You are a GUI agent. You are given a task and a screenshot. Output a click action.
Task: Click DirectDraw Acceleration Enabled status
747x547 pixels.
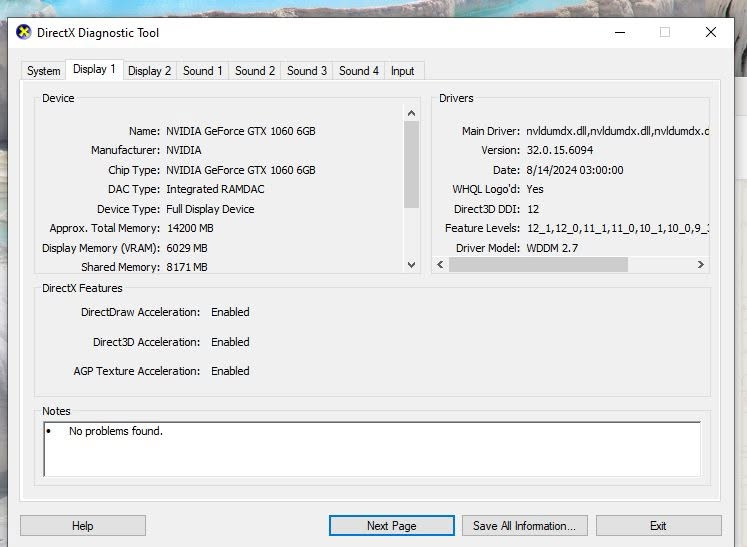[231, 312]
